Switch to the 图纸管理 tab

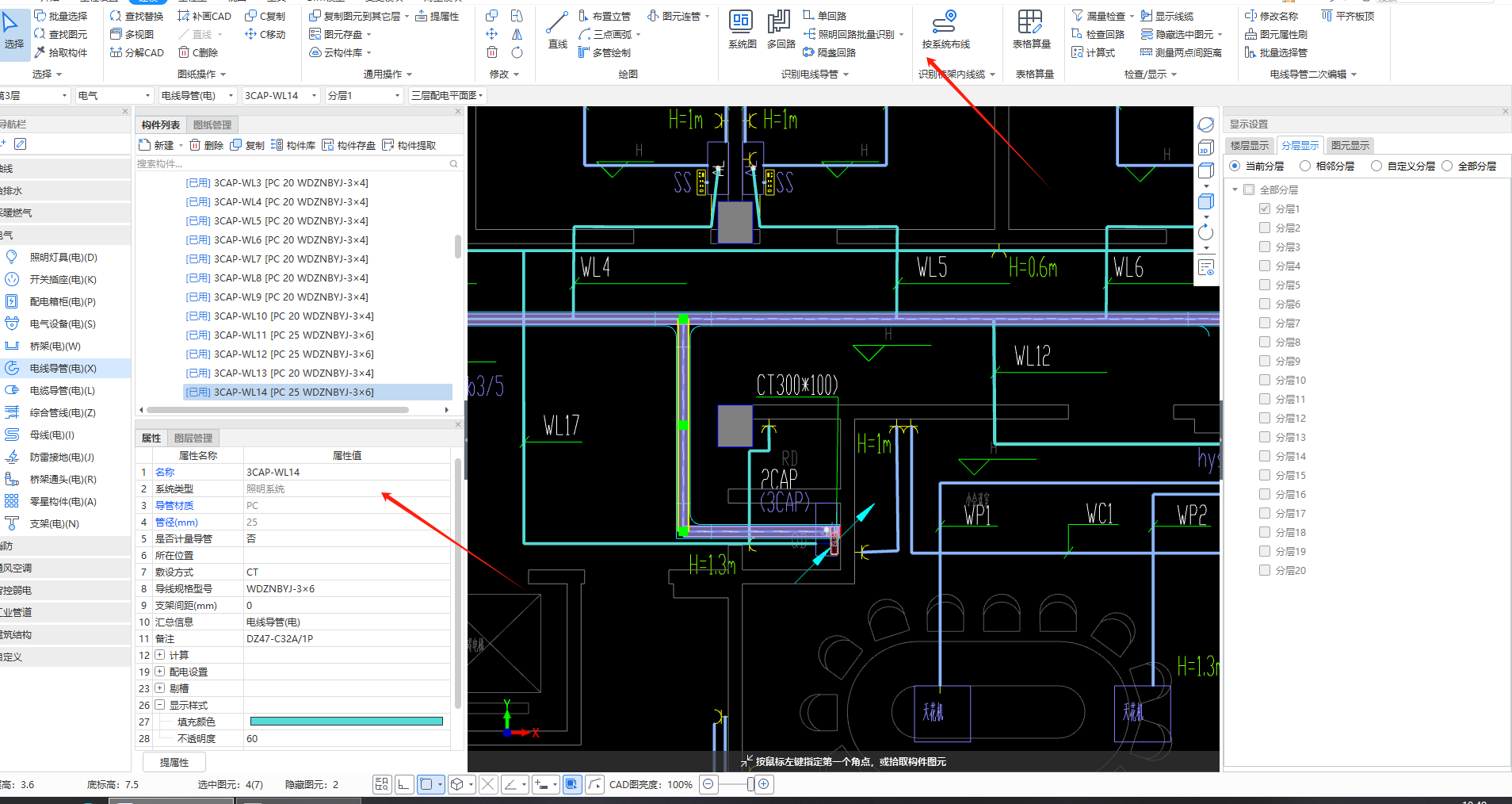[212, 124]
